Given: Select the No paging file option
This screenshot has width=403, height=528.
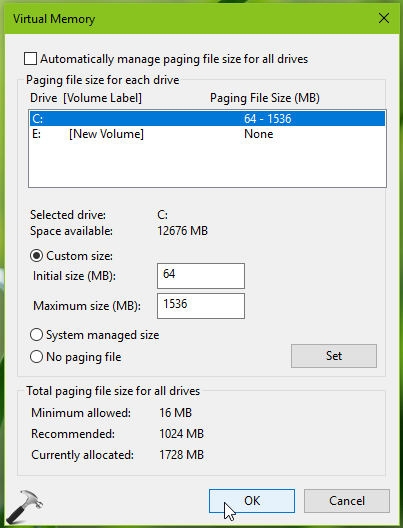Looking at the screenshot, I should point(36,357).
